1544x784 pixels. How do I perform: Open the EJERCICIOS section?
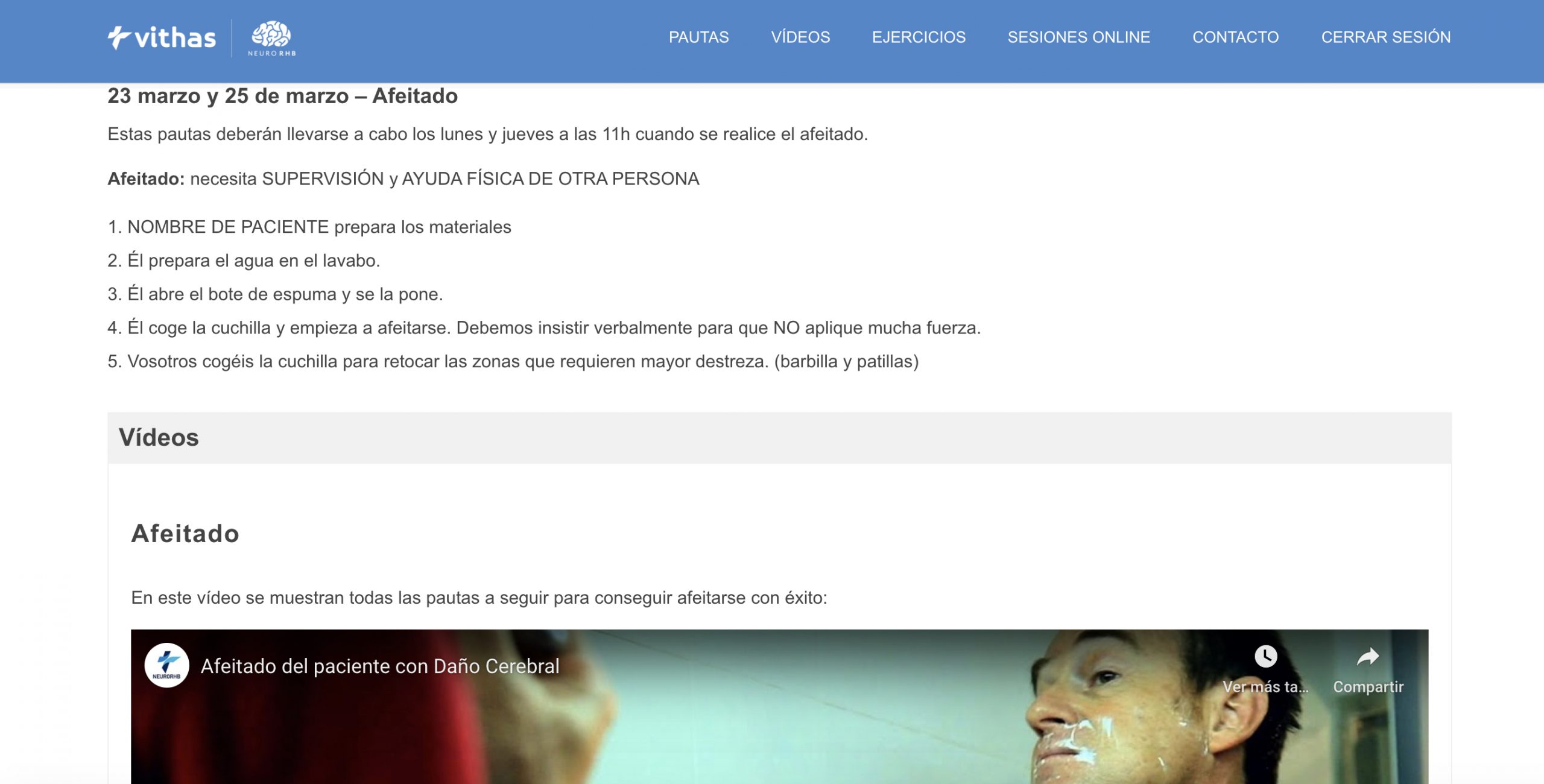[919, 37]
